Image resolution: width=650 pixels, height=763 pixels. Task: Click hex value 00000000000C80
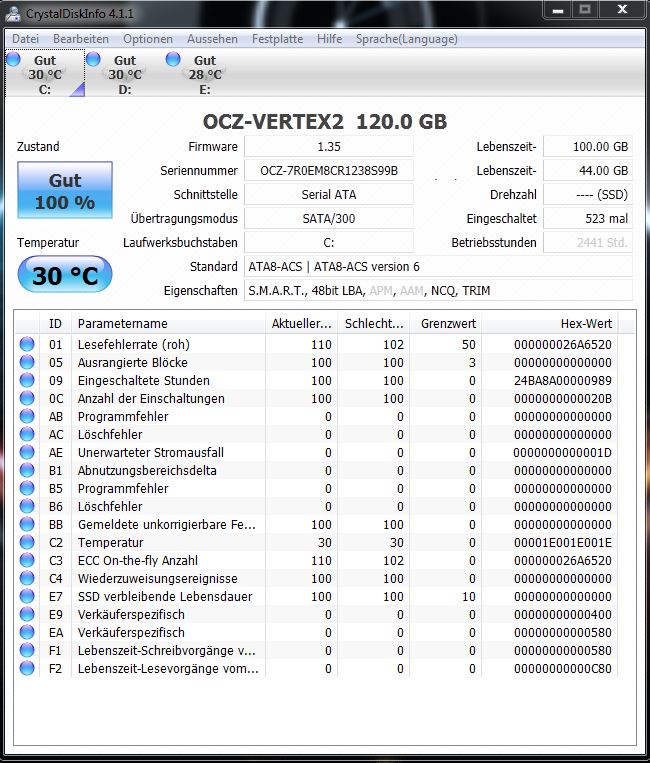563,669
